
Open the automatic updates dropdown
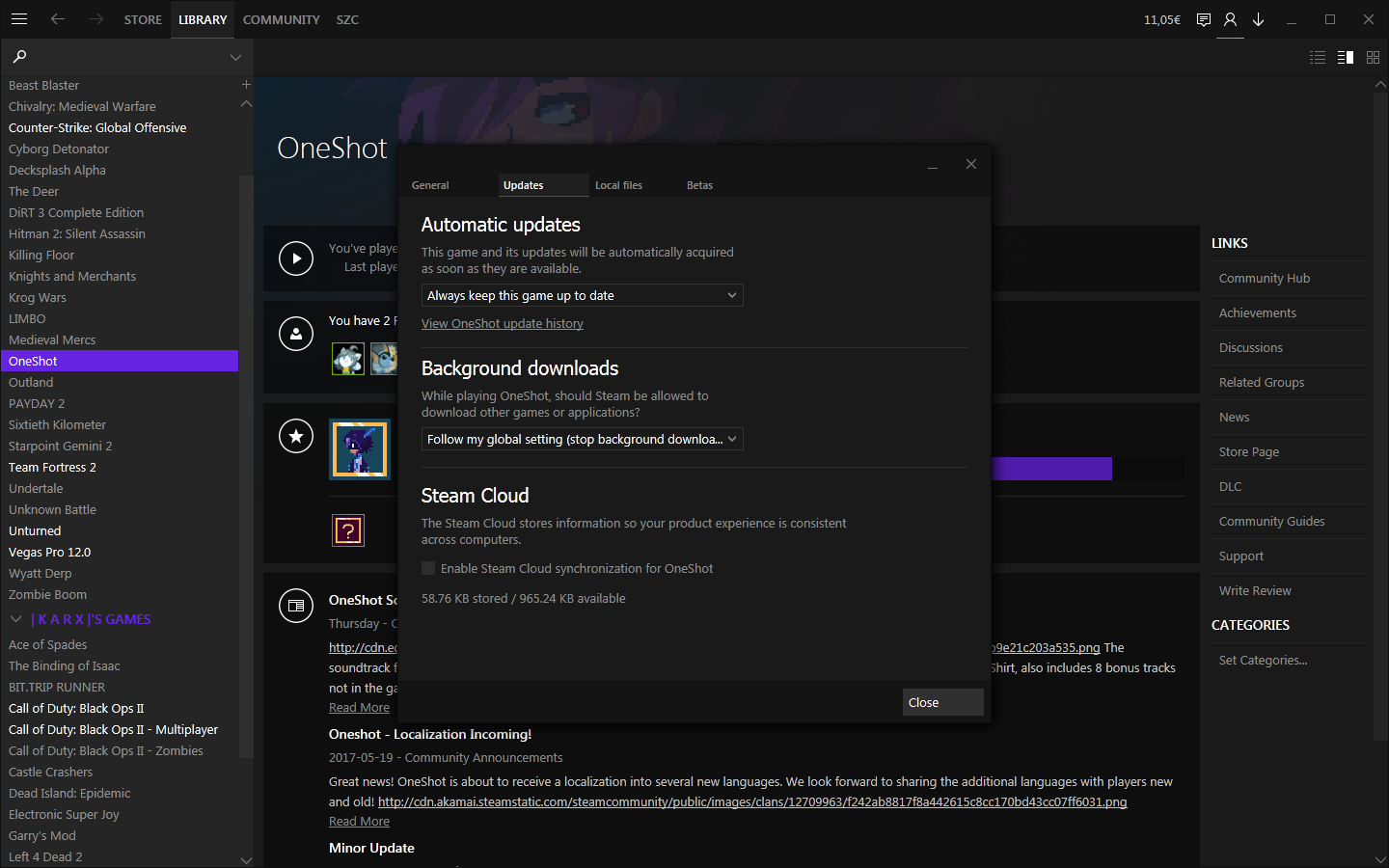click(x=582, y=295)
